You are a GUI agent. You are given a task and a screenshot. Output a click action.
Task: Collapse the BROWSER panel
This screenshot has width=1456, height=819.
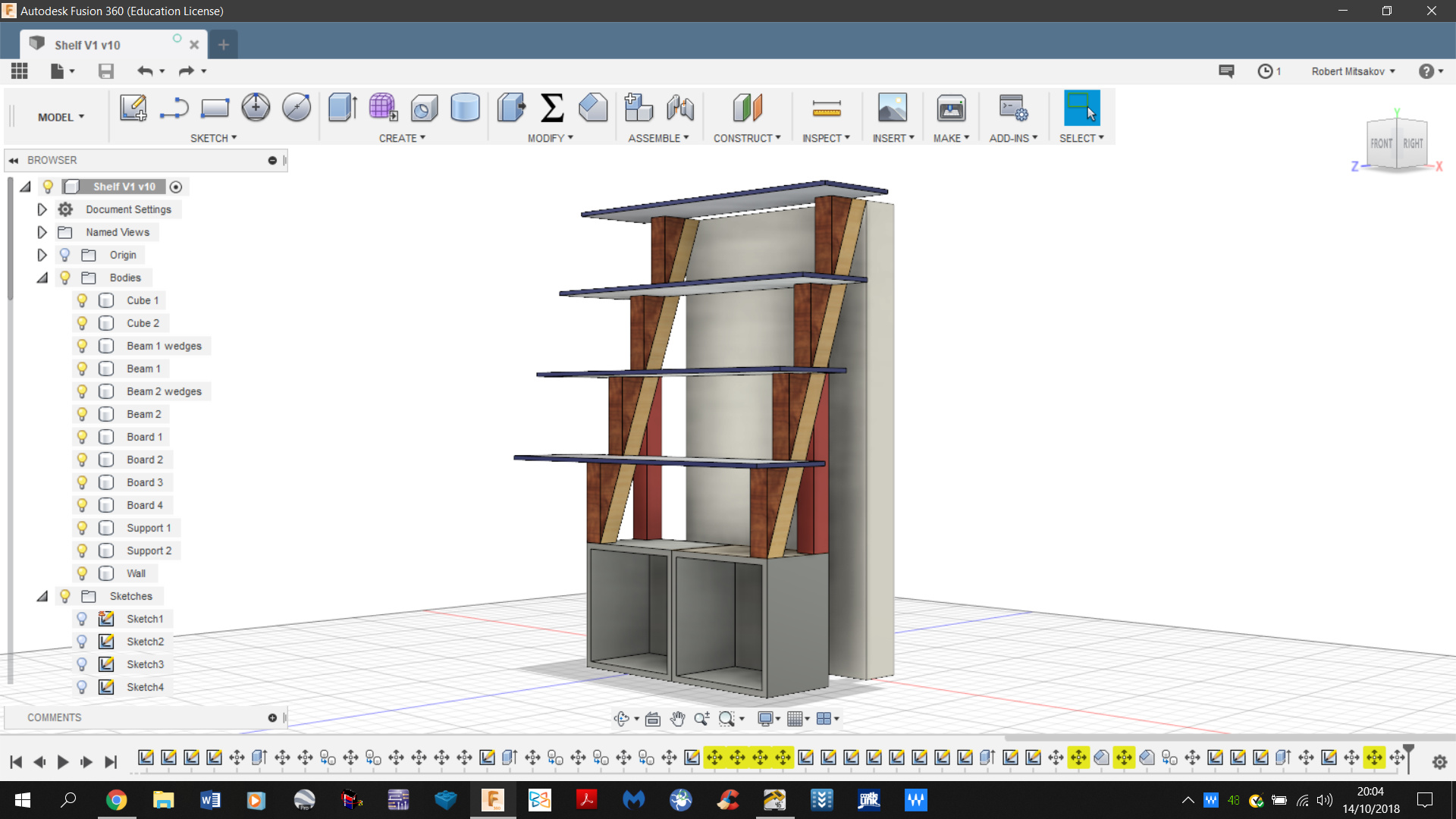(14, 161)
